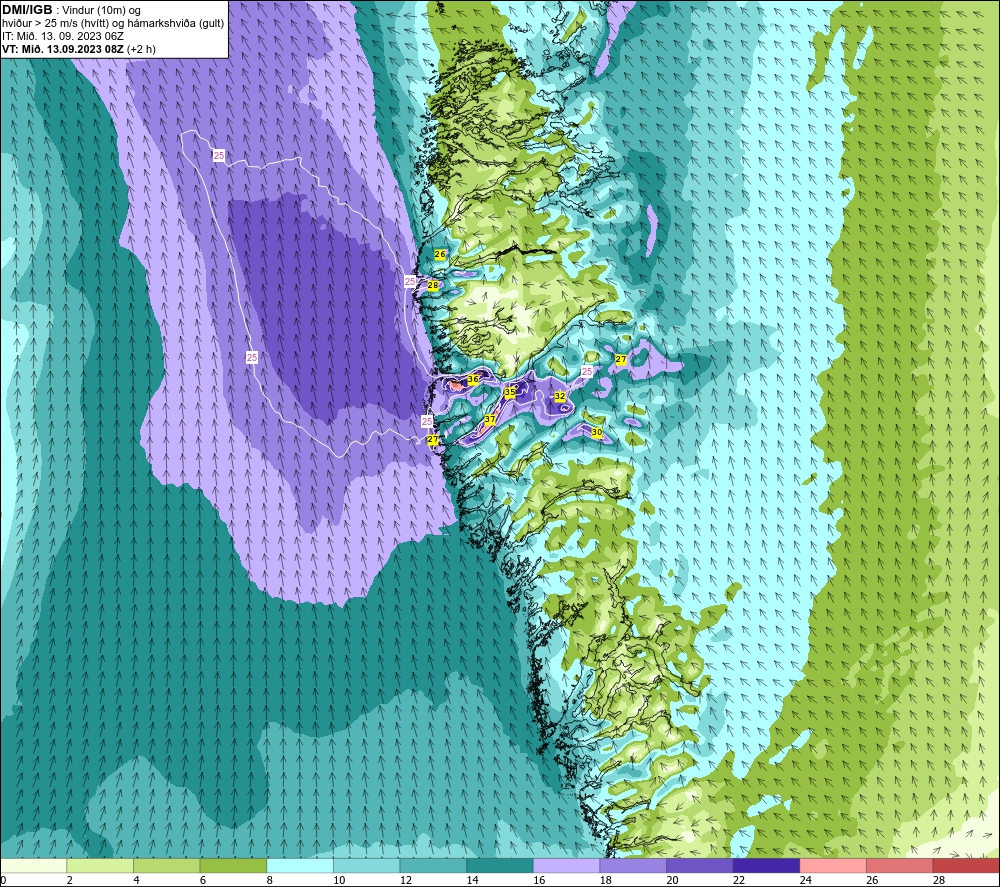Click the 12–14 m/s teal swatch
Image resolution: width=1000 pixels, height=887 pixels.
[433, 865]
